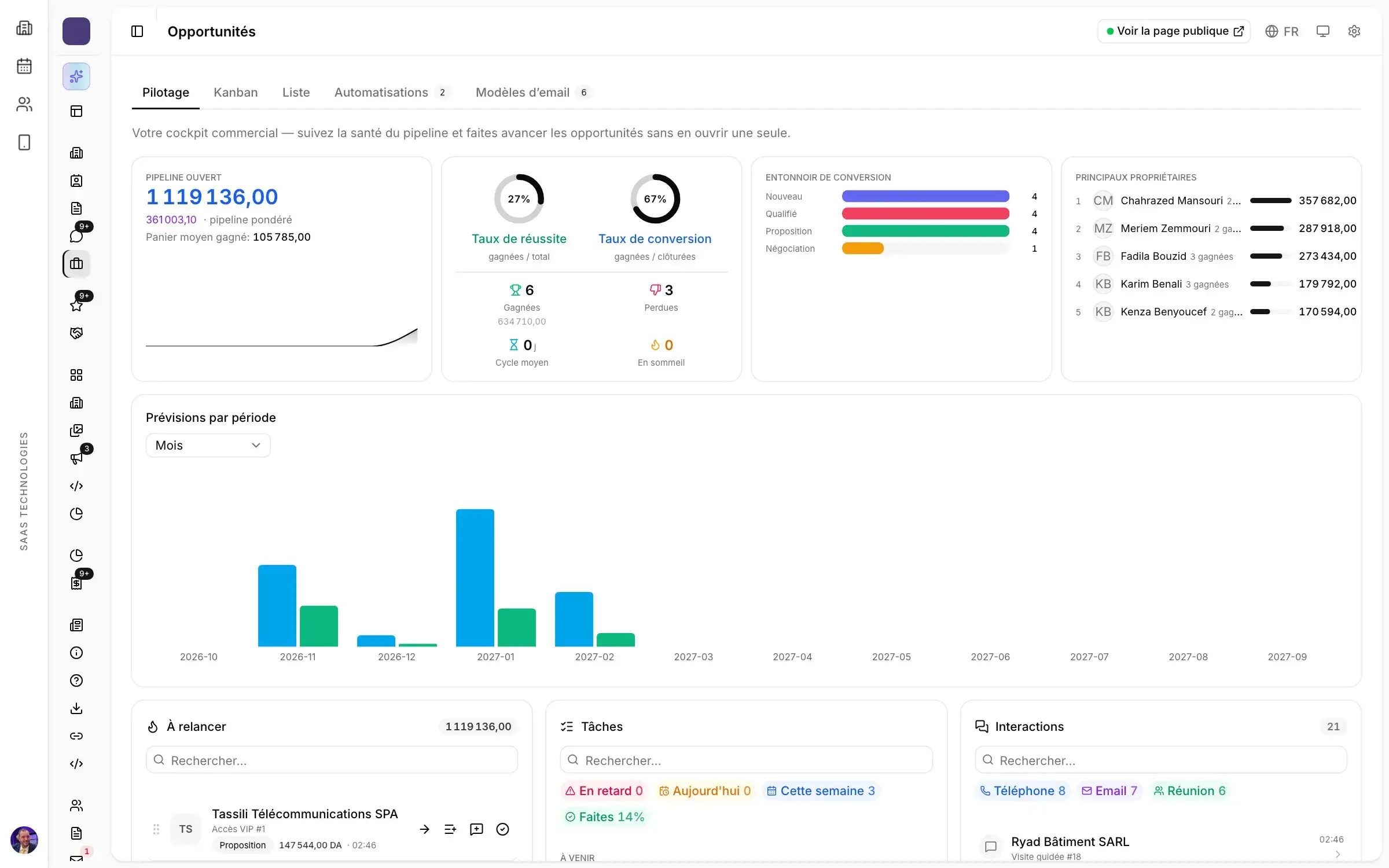Click Voir la page publique
1389x868 pixels.
pos(1174,31)
